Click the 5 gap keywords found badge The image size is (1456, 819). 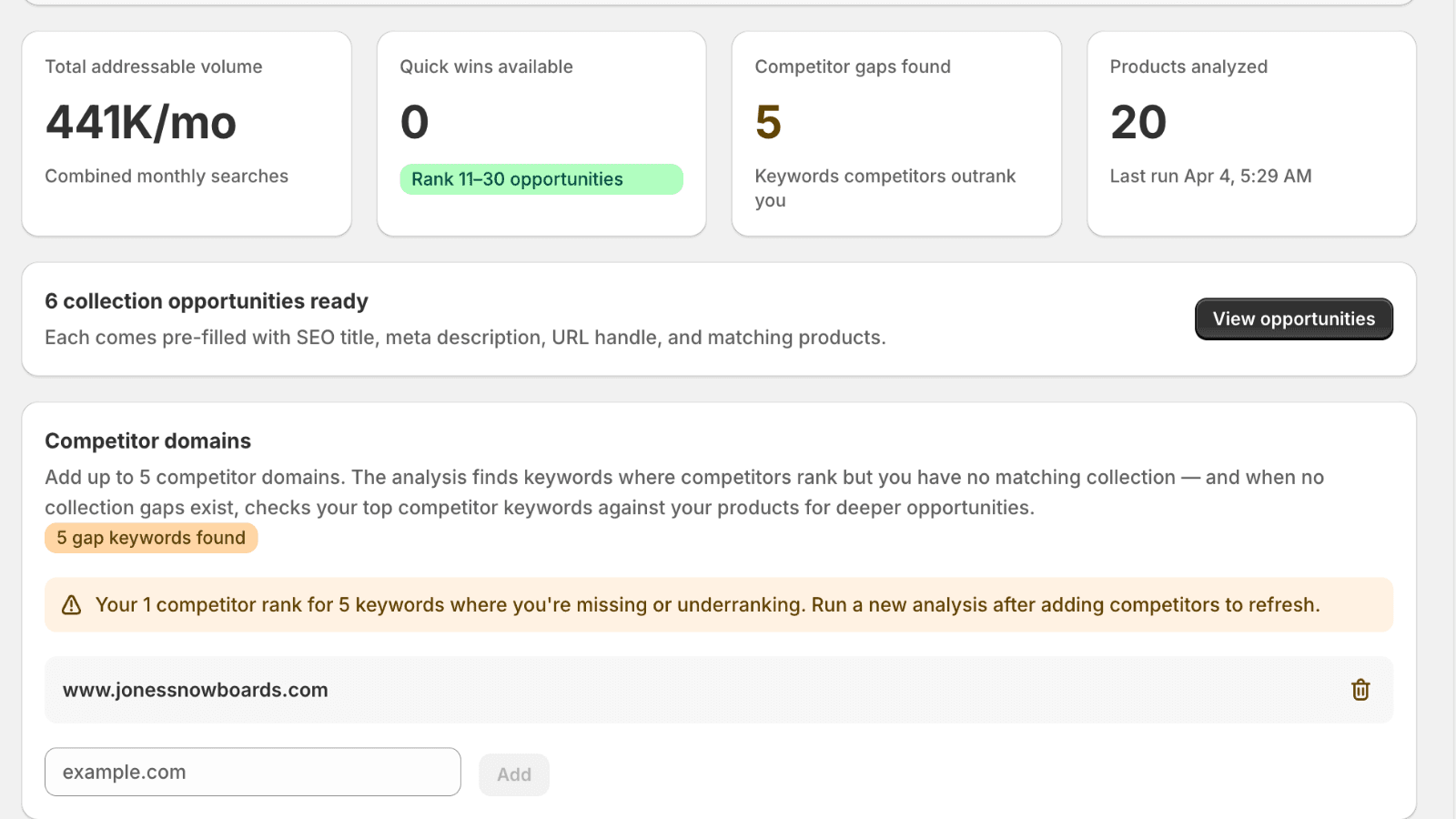[x=151, y=538]
